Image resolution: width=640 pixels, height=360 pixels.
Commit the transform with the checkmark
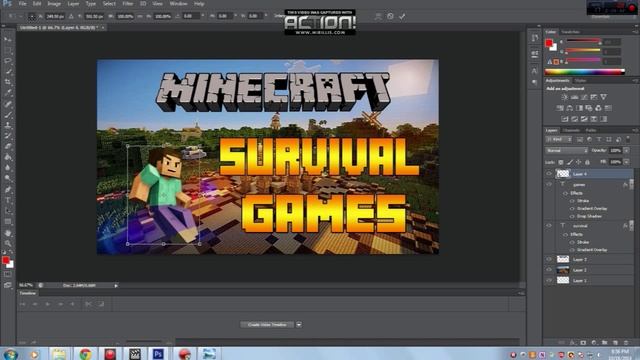402,16
